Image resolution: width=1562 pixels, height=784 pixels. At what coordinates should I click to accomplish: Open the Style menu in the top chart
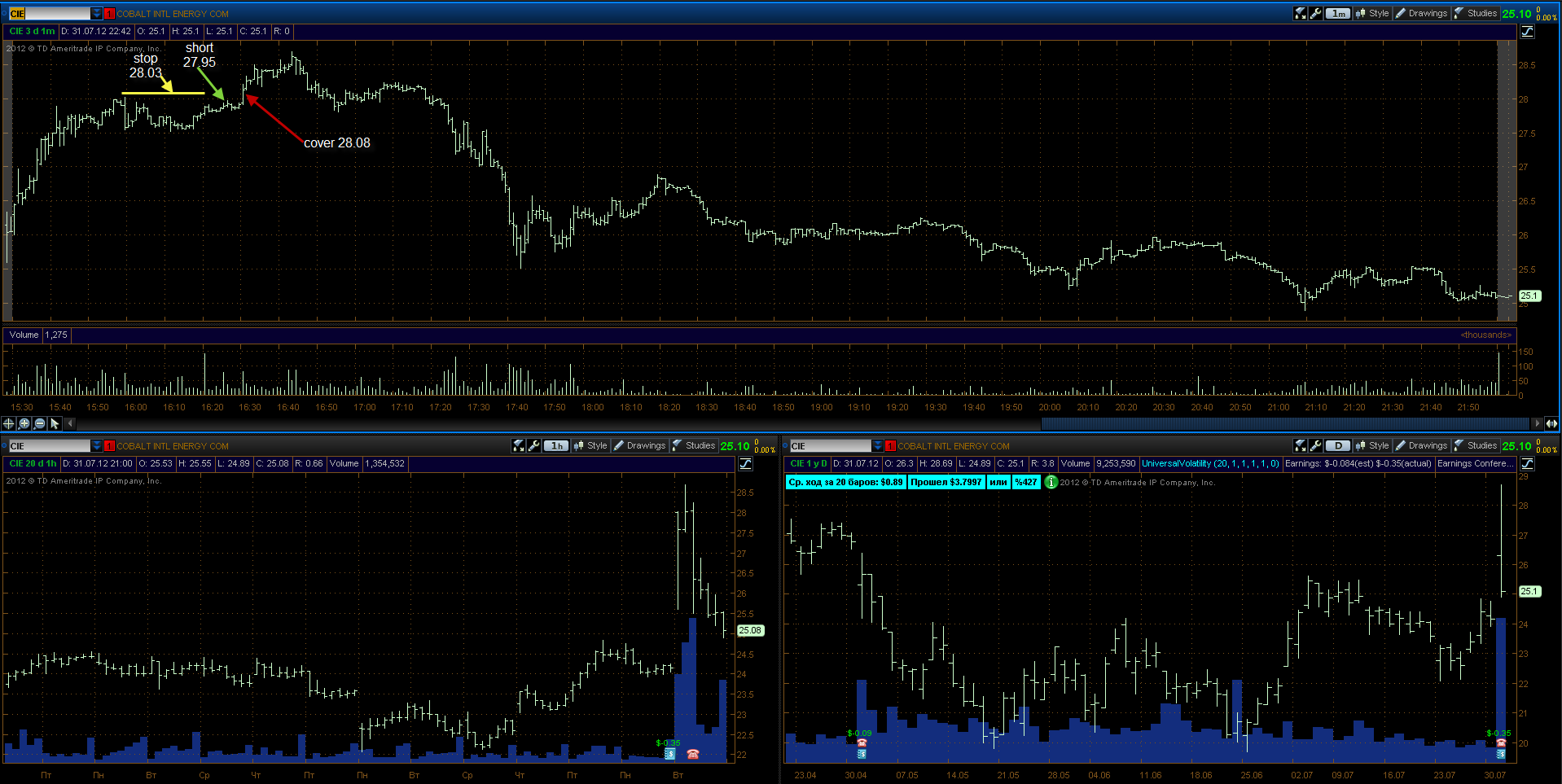coord(1372,13)
